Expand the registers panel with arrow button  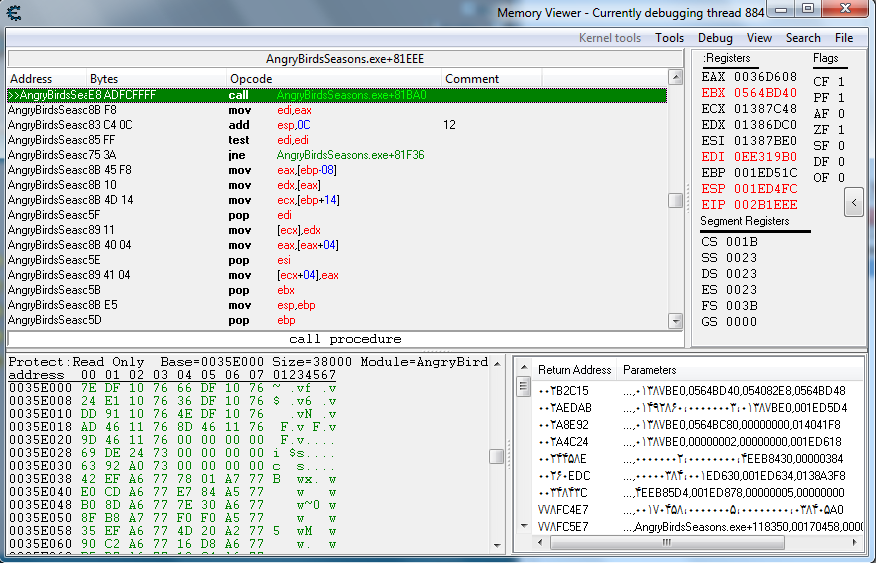coord(853,202)
